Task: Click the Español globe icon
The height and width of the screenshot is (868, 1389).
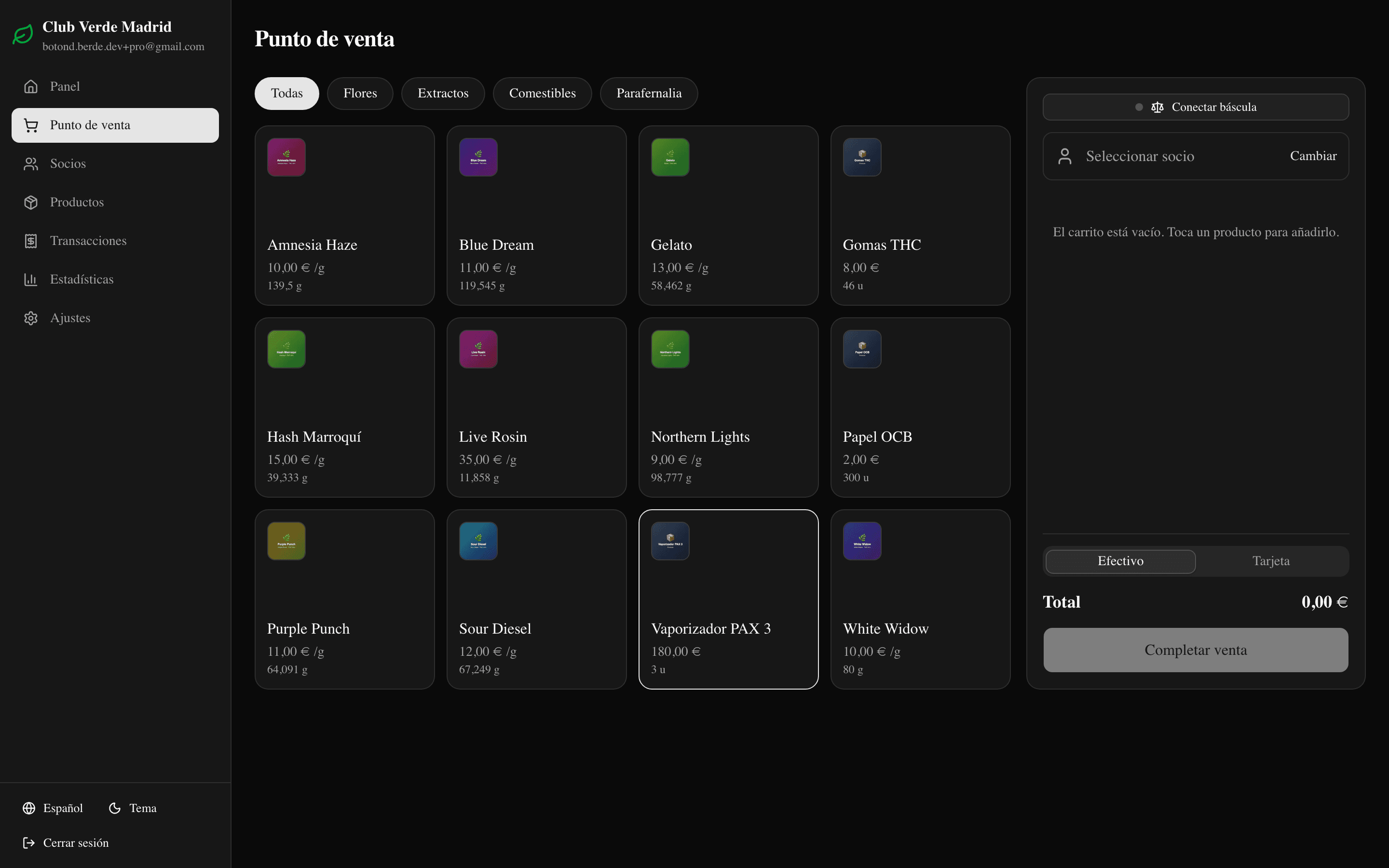Action: [29, 808]
